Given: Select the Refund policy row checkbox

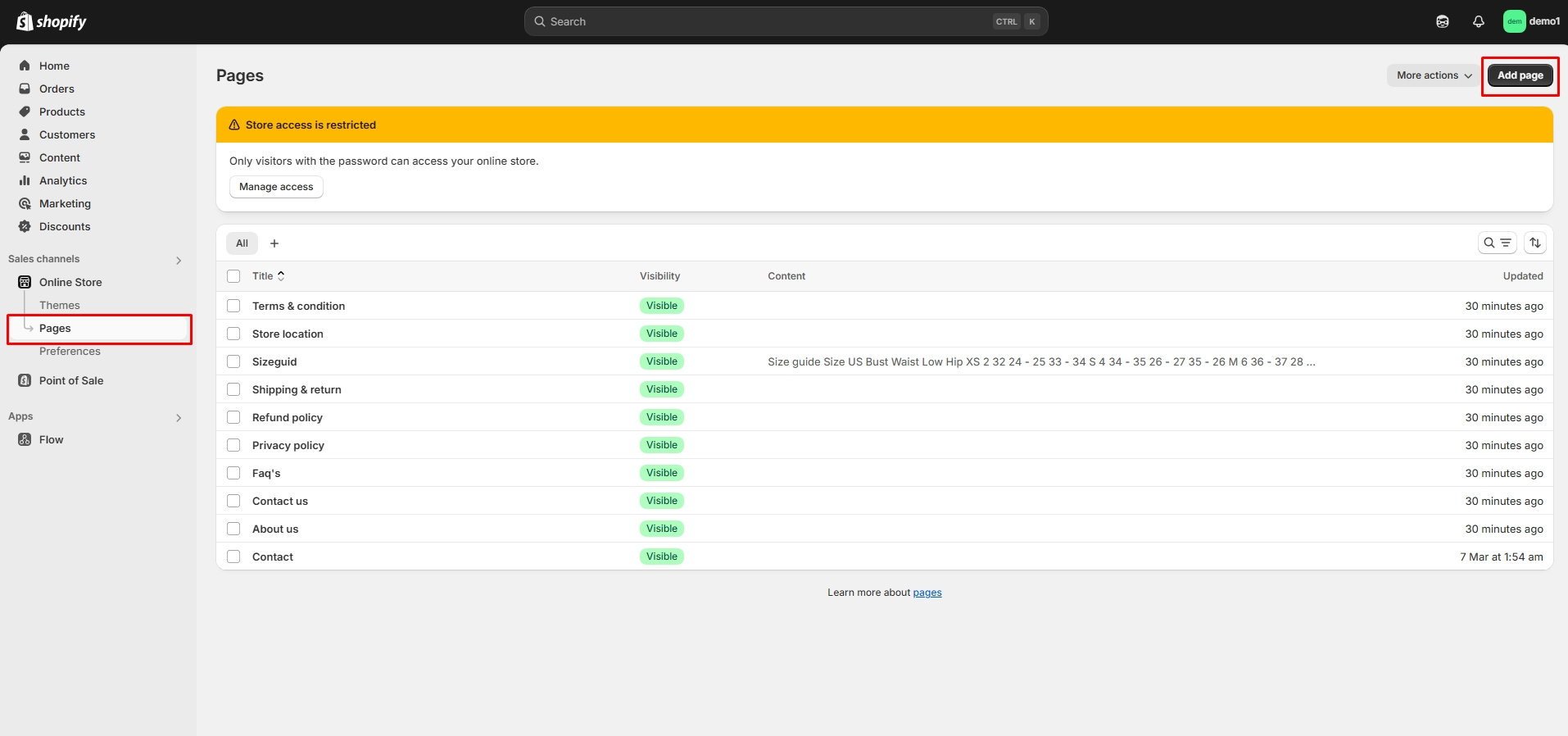Looking at the screenshot, I should (233, 417).
